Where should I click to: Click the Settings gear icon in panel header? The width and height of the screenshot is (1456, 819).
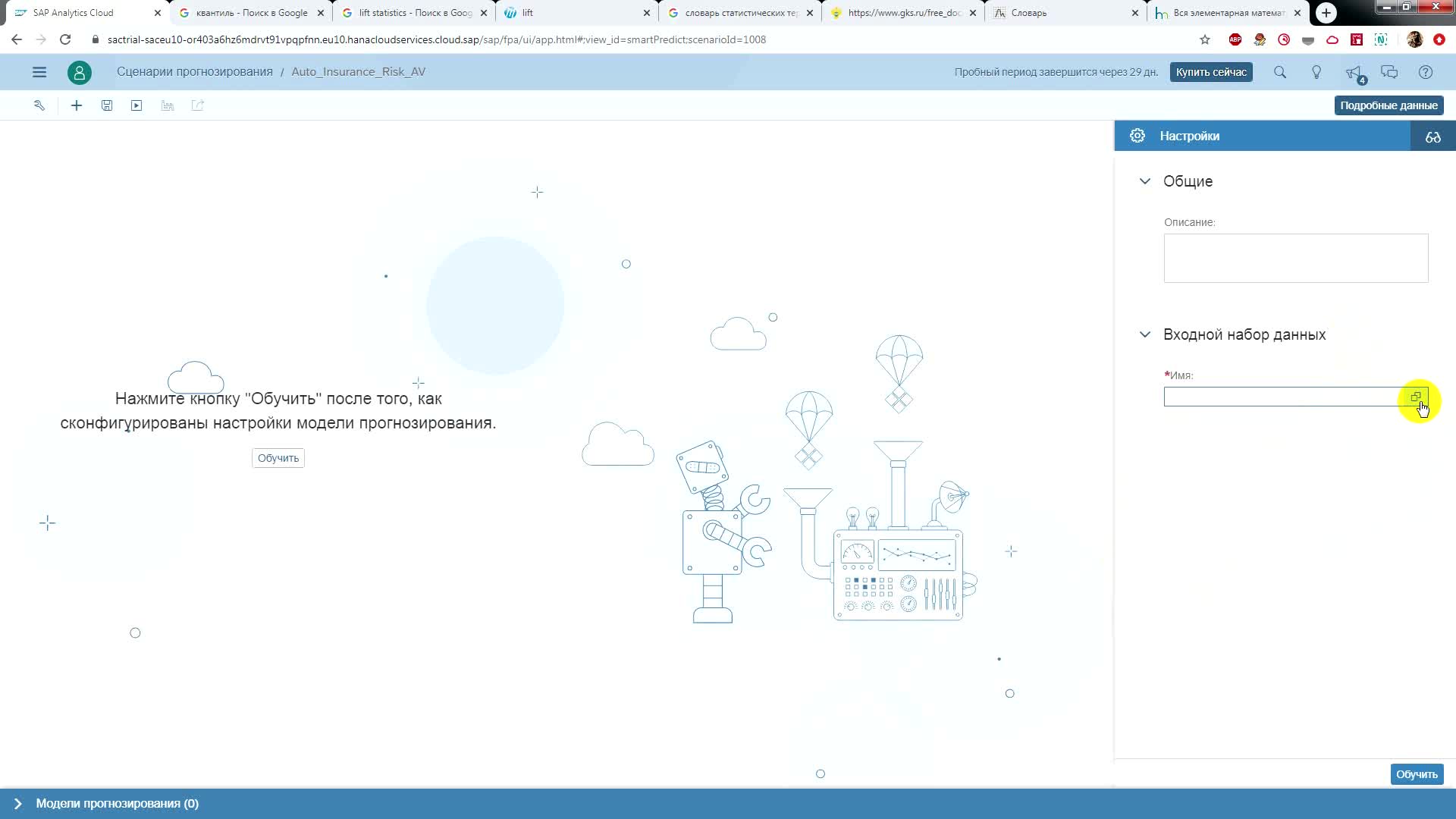click(x=1137, y=136)
